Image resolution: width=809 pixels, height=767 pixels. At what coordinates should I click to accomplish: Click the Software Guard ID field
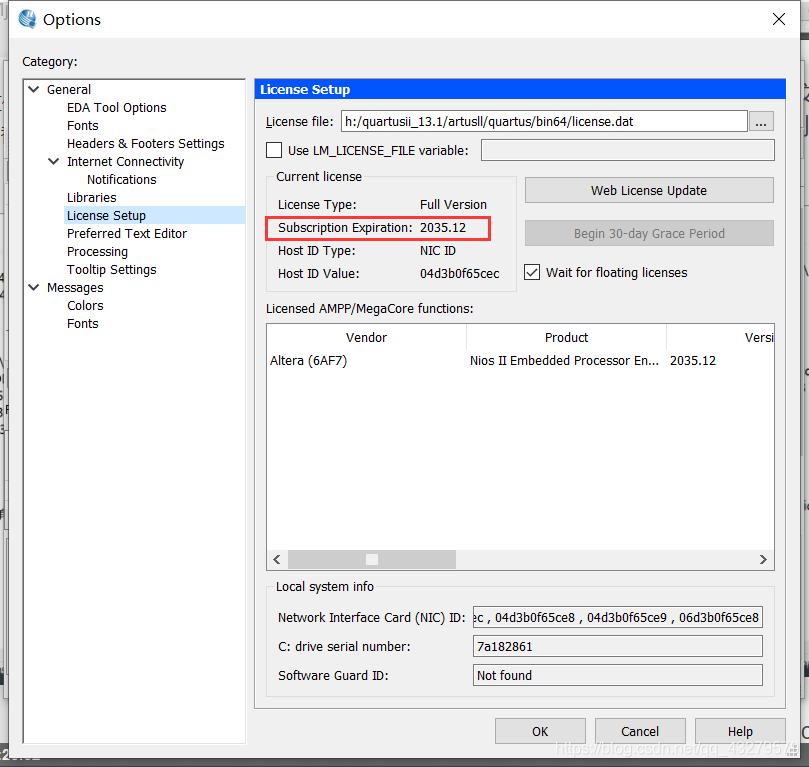pyautogui.click(x=618, y=675)
